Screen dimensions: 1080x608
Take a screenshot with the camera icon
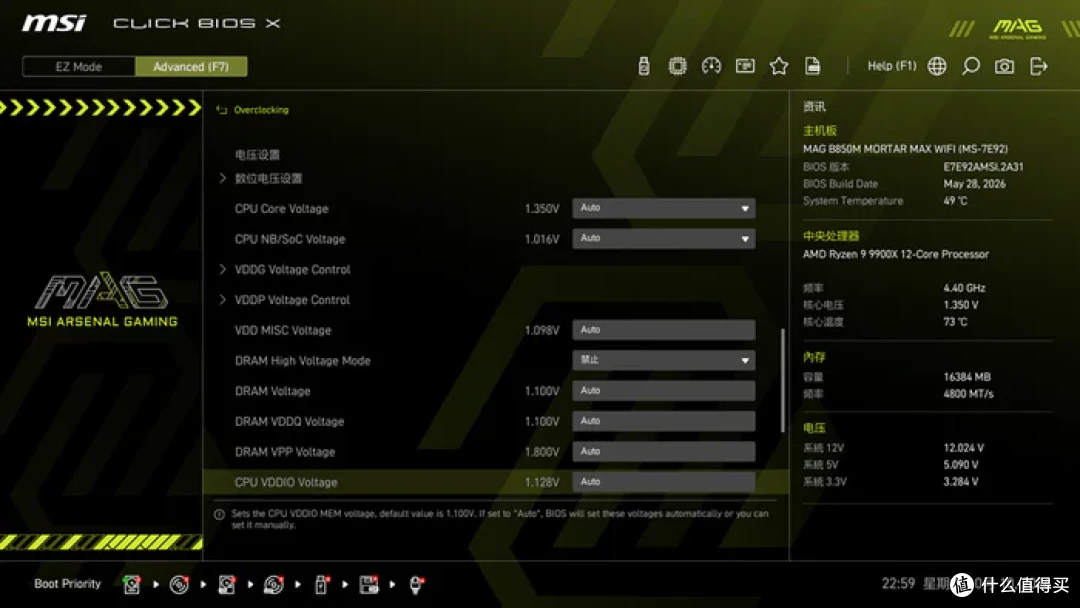coord(1004,66)
